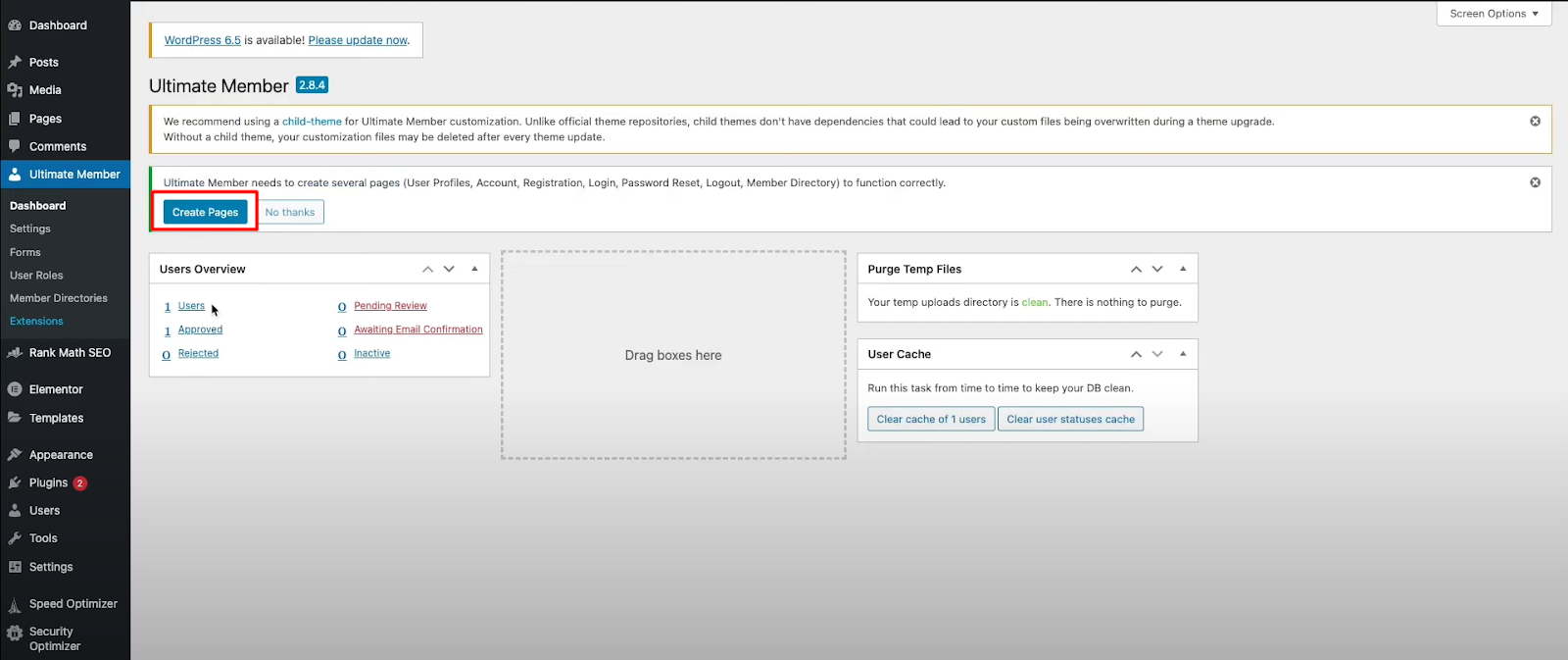Move the User Cache panel up
Screen dimensions: 1568x660
(1136, 354)
